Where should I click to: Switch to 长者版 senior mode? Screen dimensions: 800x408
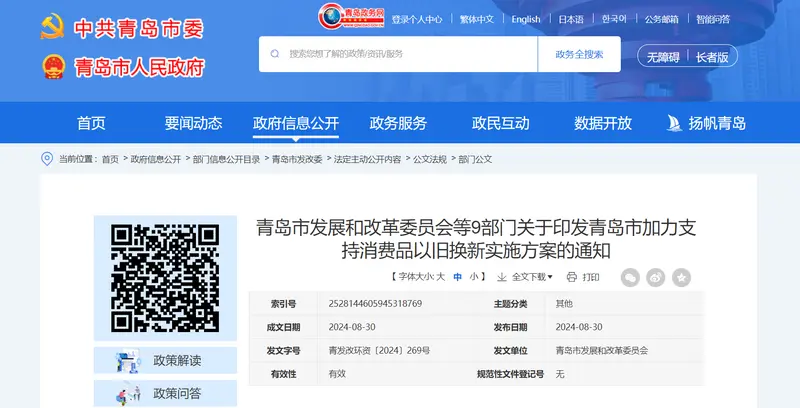pos(712,57)
